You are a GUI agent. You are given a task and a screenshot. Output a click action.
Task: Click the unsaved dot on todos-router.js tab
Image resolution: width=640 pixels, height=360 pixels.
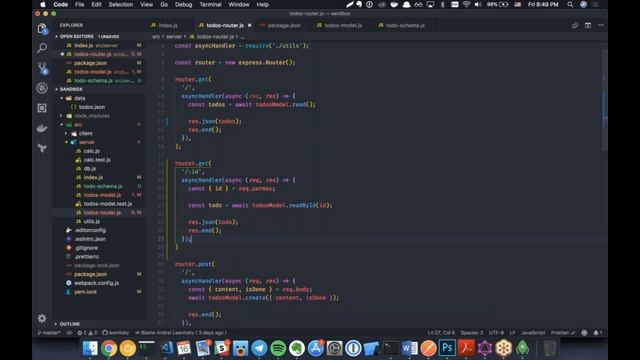click(249, 25)
